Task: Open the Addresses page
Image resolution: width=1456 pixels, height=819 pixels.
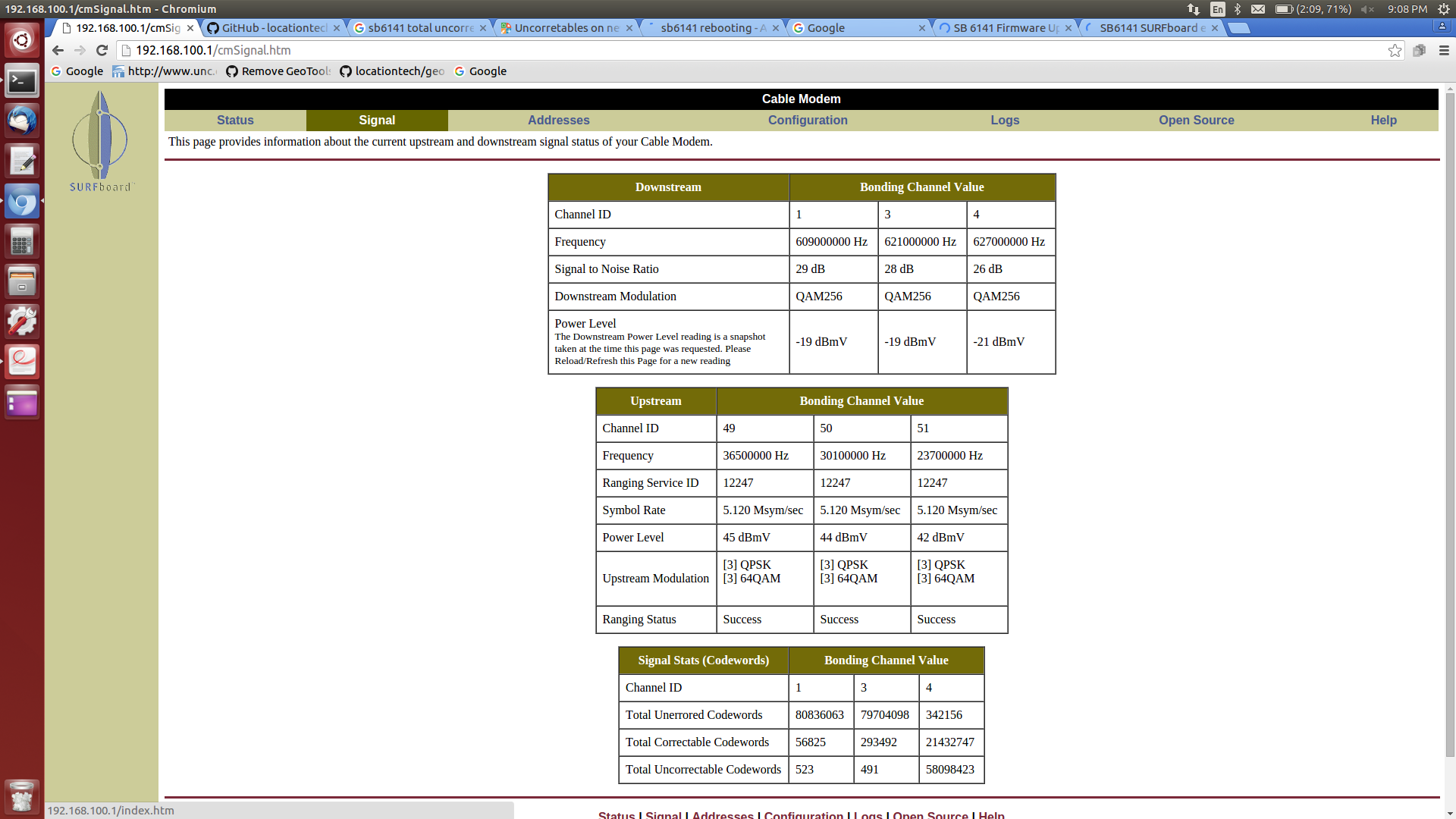Action: point(558,120)
